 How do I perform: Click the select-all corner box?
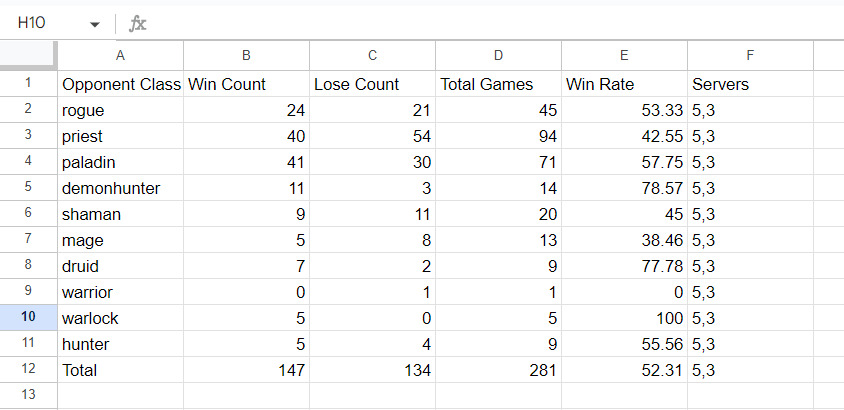28,56
